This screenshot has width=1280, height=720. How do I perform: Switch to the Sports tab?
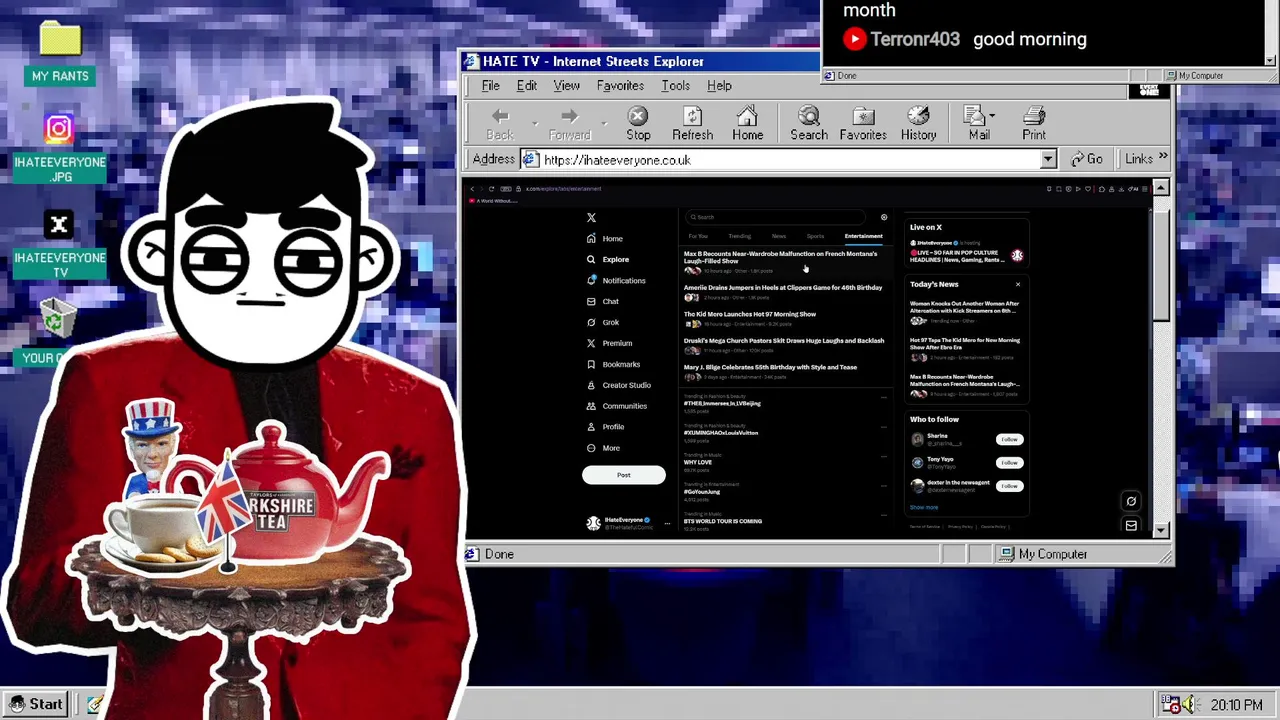point(815,236)
